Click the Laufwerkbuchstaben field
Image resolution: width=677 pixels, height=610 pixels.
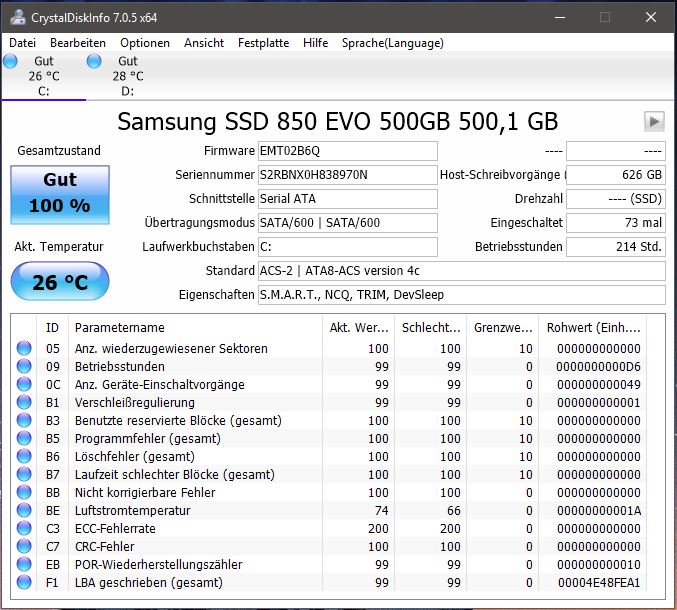348,247
